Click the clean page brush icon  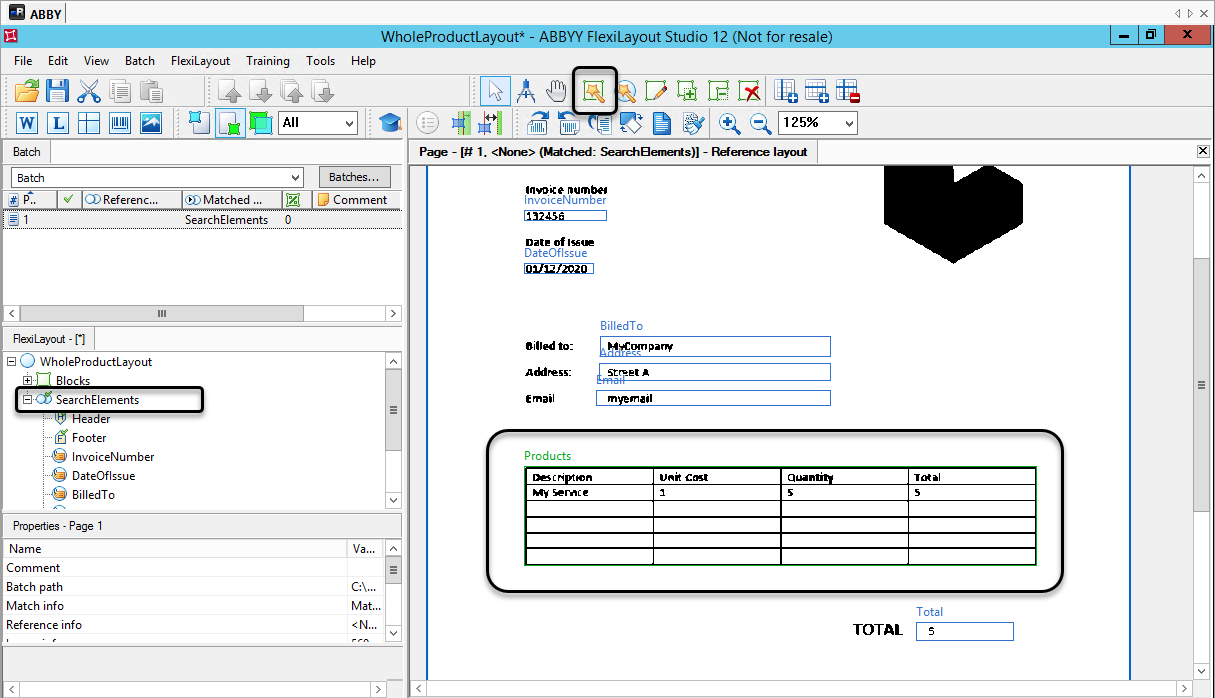(693, 123)
